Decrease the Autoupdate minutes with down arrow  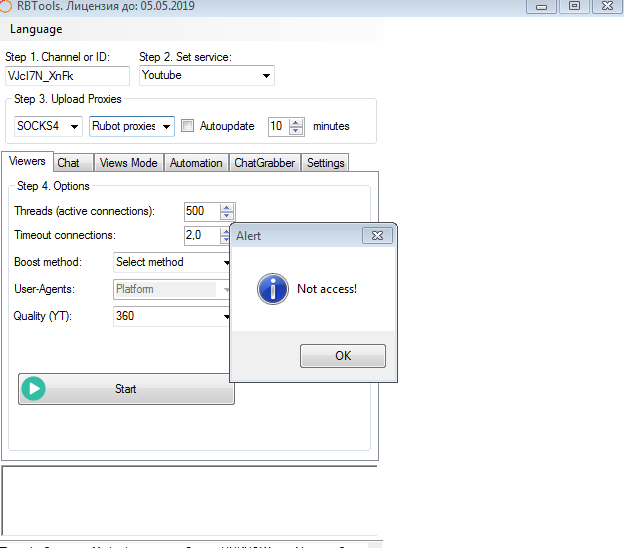295,131
